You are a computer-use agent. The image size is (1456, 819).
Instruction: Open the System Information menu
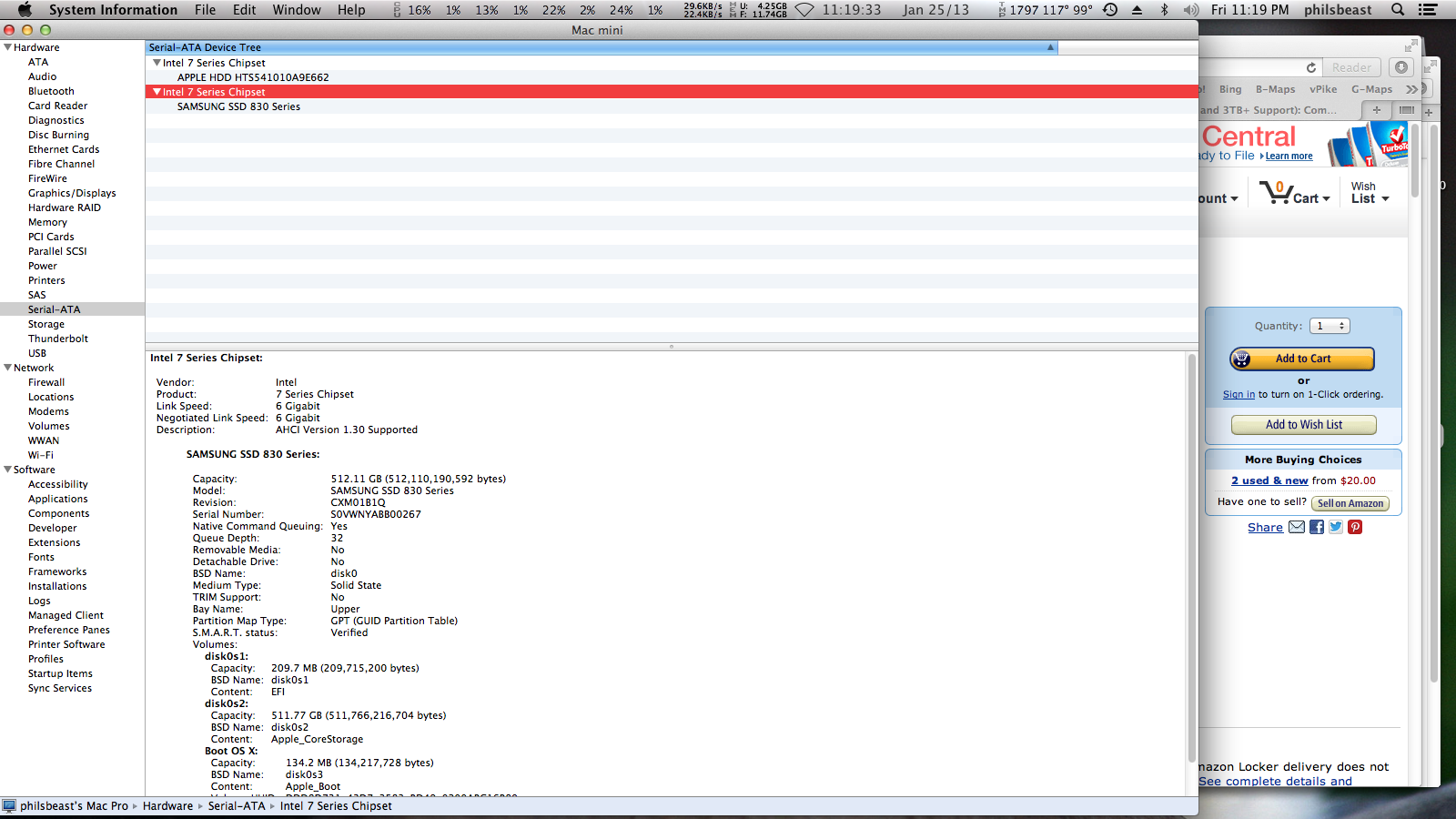(x=113, y=10)
